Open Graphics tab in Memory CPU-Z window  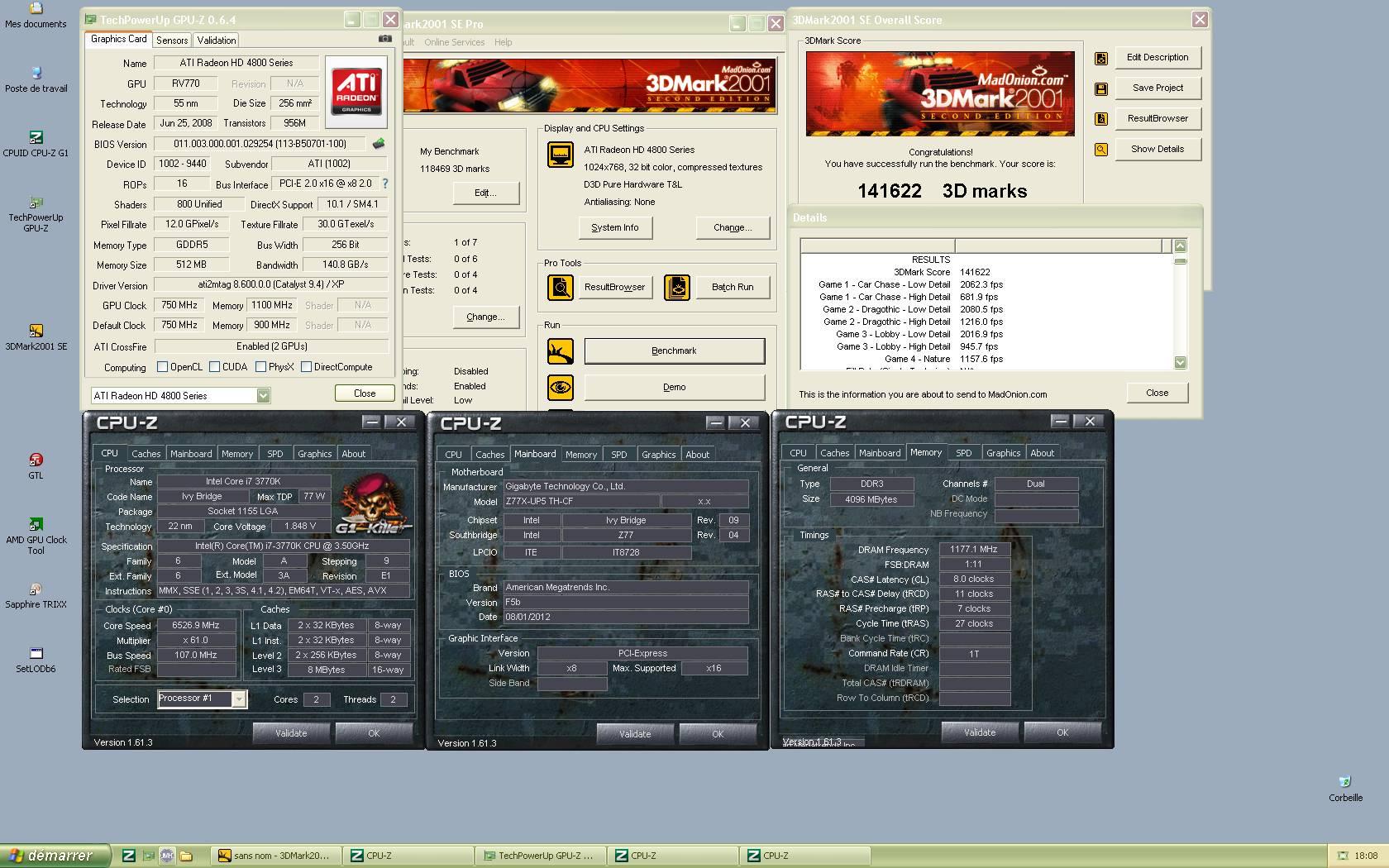[x=1004, y=453]
